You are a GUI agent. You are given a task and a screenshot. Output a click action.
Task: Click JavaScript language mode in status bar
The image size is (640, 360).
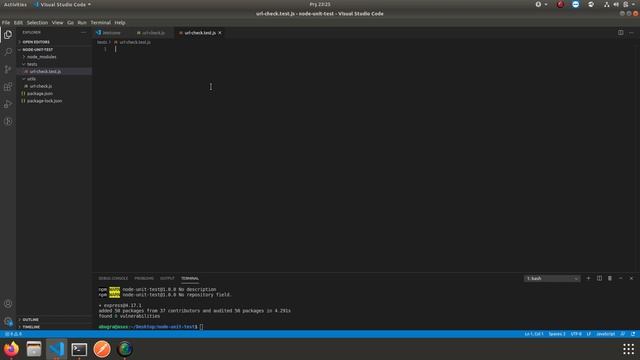click(606, 334)
